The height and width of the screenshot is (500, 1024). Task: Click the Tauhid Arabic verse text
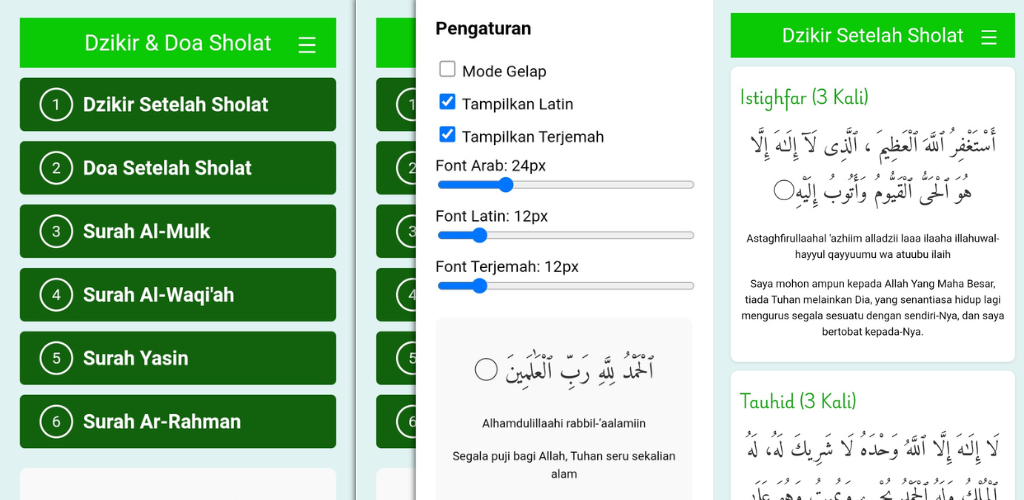click(872, 467)
